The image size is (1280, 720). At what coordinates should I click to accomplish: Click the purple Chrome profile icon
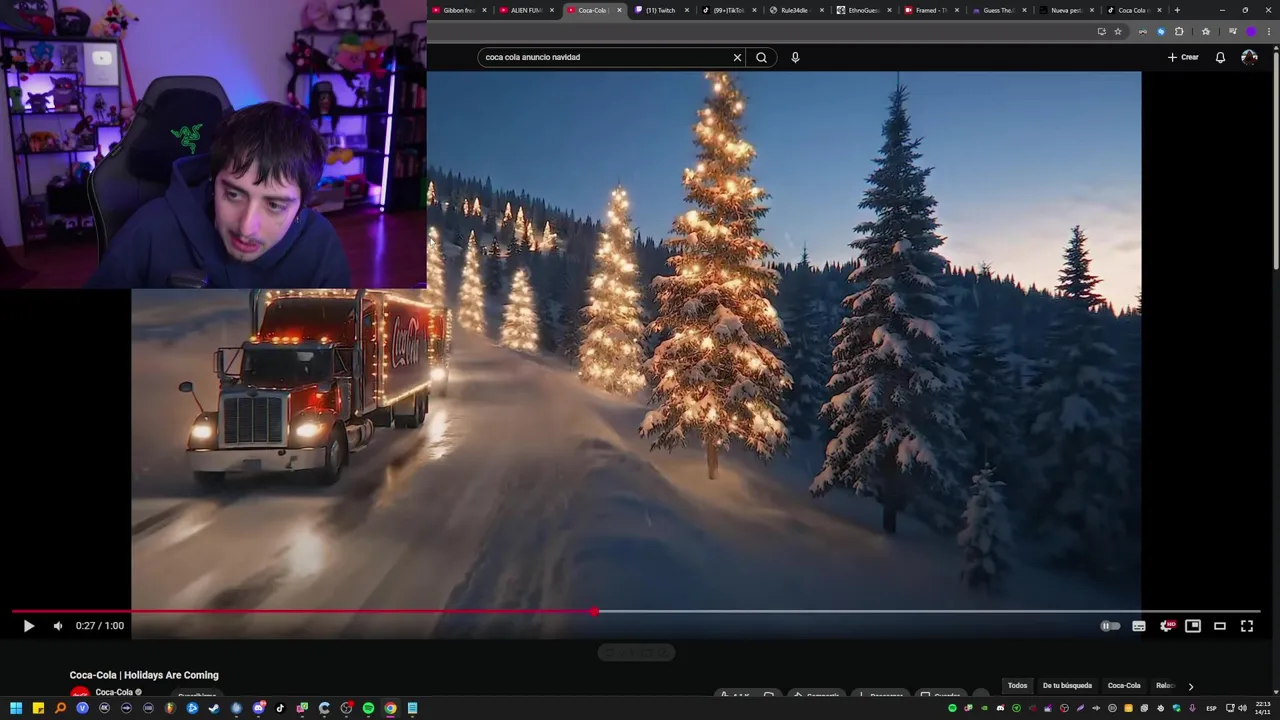(1250, 31)
